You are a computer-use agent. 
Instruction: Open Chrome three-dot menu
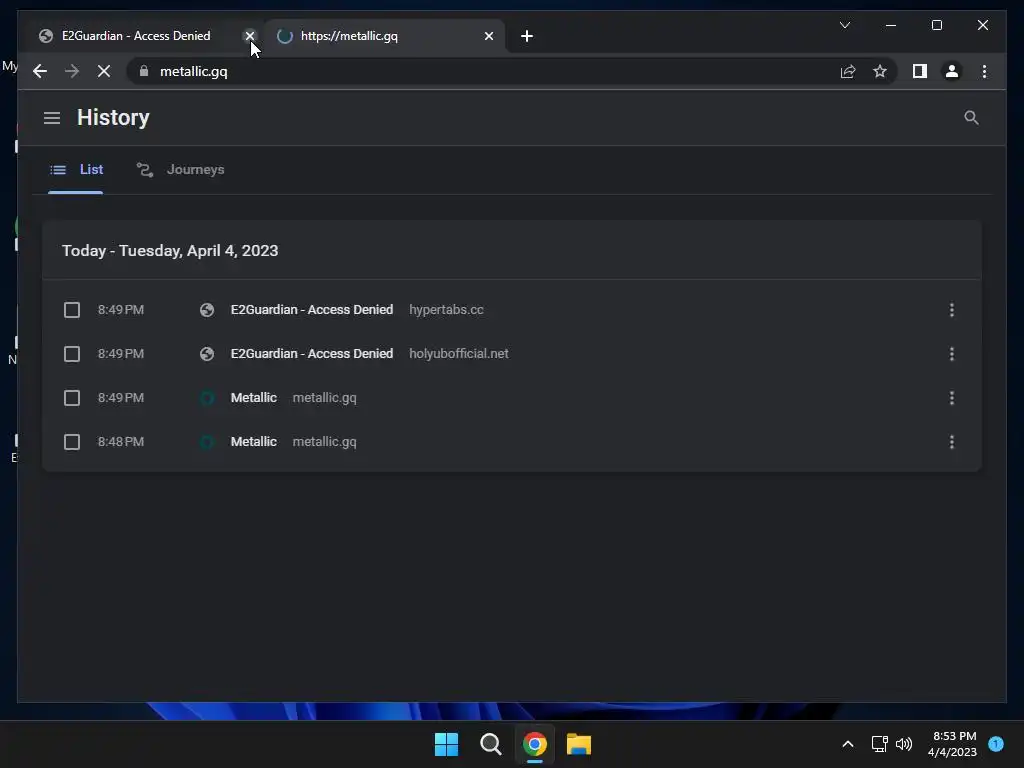pyautogui.click(x=984, y=71)
